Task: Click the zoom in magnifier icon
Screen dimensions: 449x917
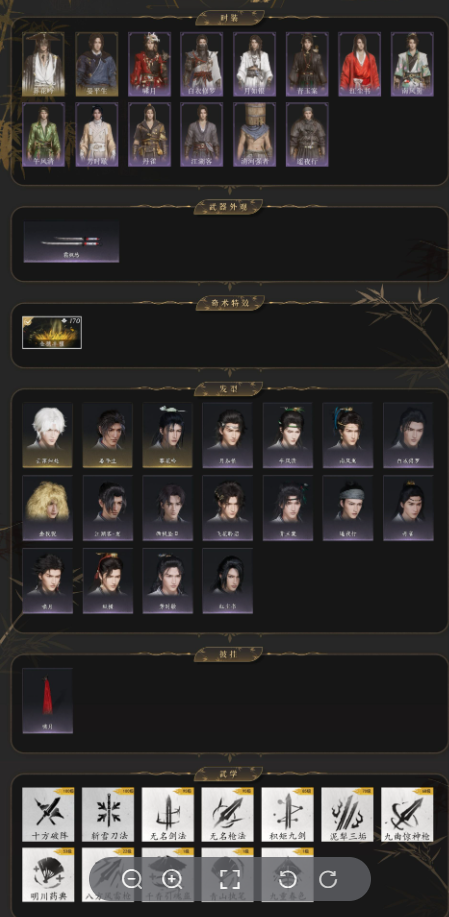Action: click(x=172, y=878)
